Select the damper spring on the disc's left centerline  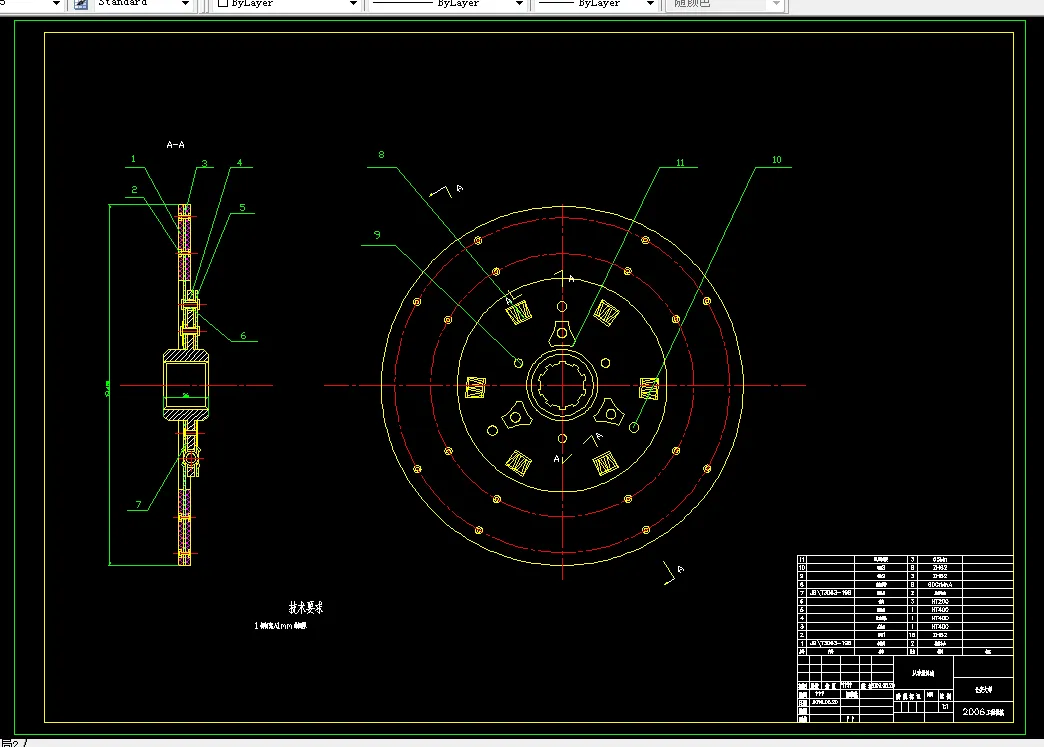coord(475,387)
